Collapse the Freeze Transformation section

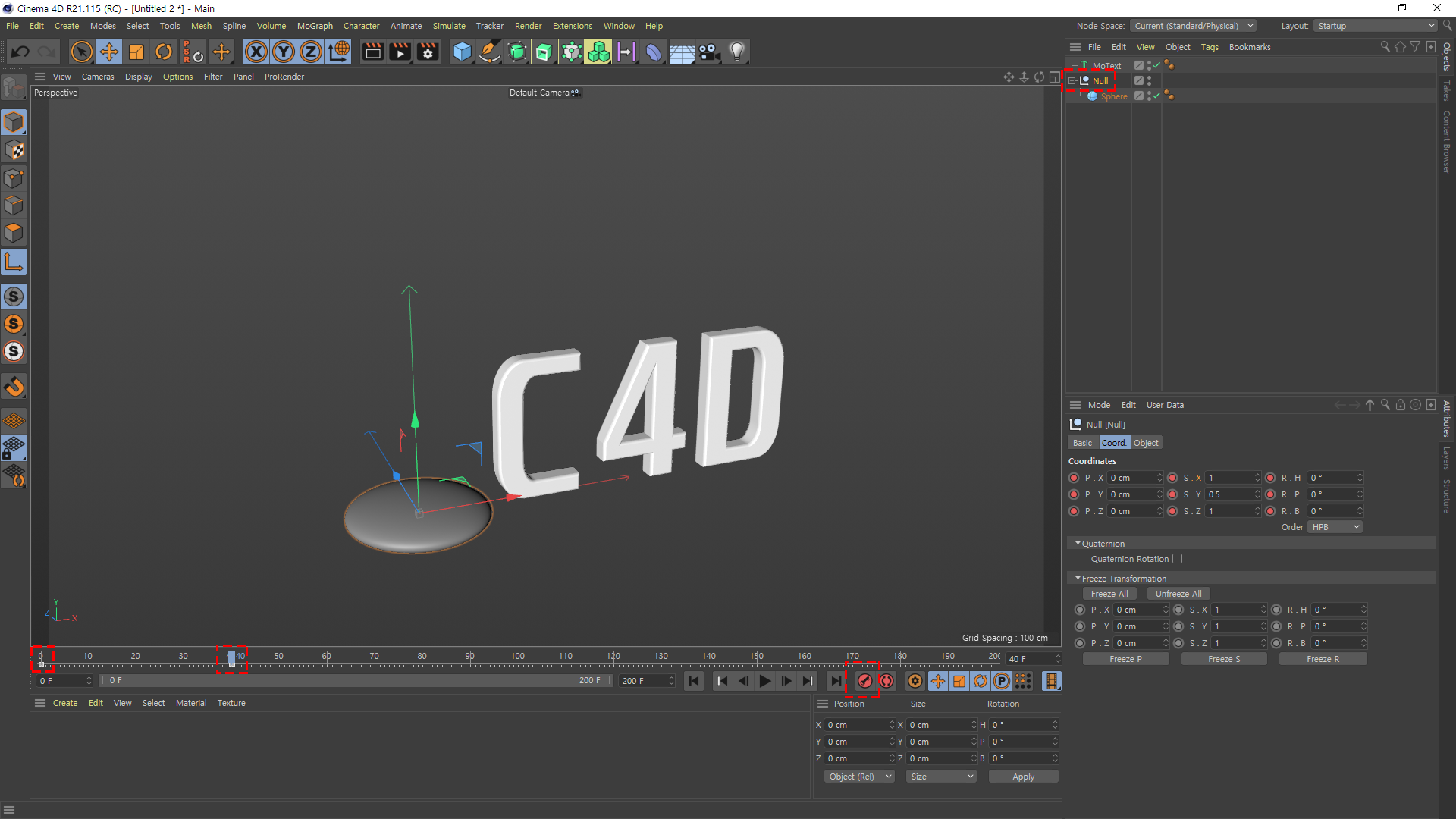click(1078, 579)
